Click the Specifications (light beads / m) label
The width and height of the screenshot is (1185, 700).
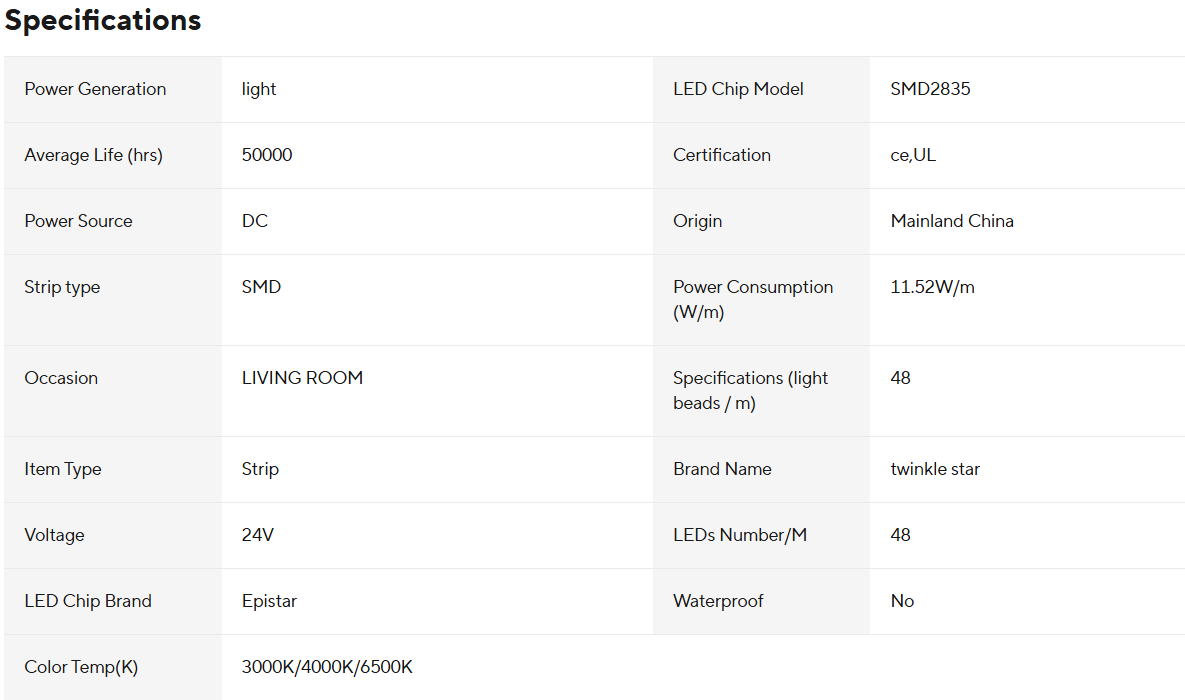(x=750, y=390)
